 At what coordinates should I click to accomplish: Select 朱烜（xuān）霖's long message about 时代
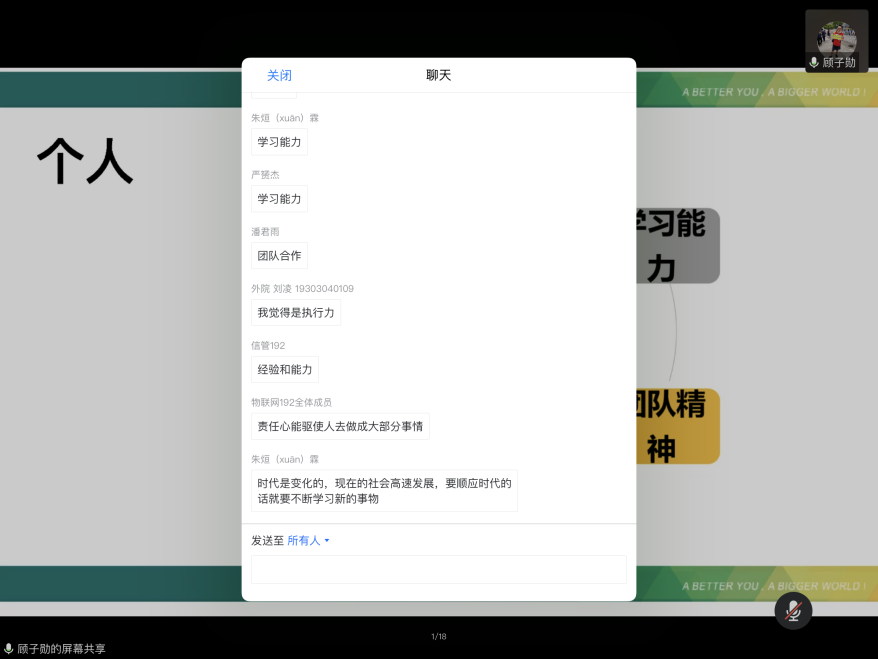click(x=383, y=490)
